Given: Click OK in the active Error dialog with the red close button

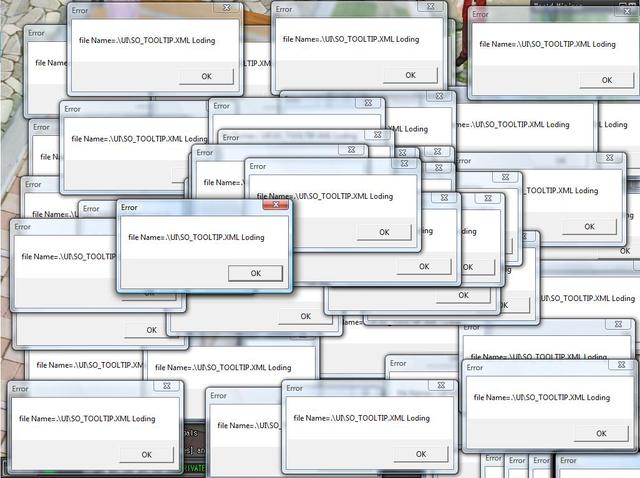Looking at the screenshot, I should tap(256, 273).
